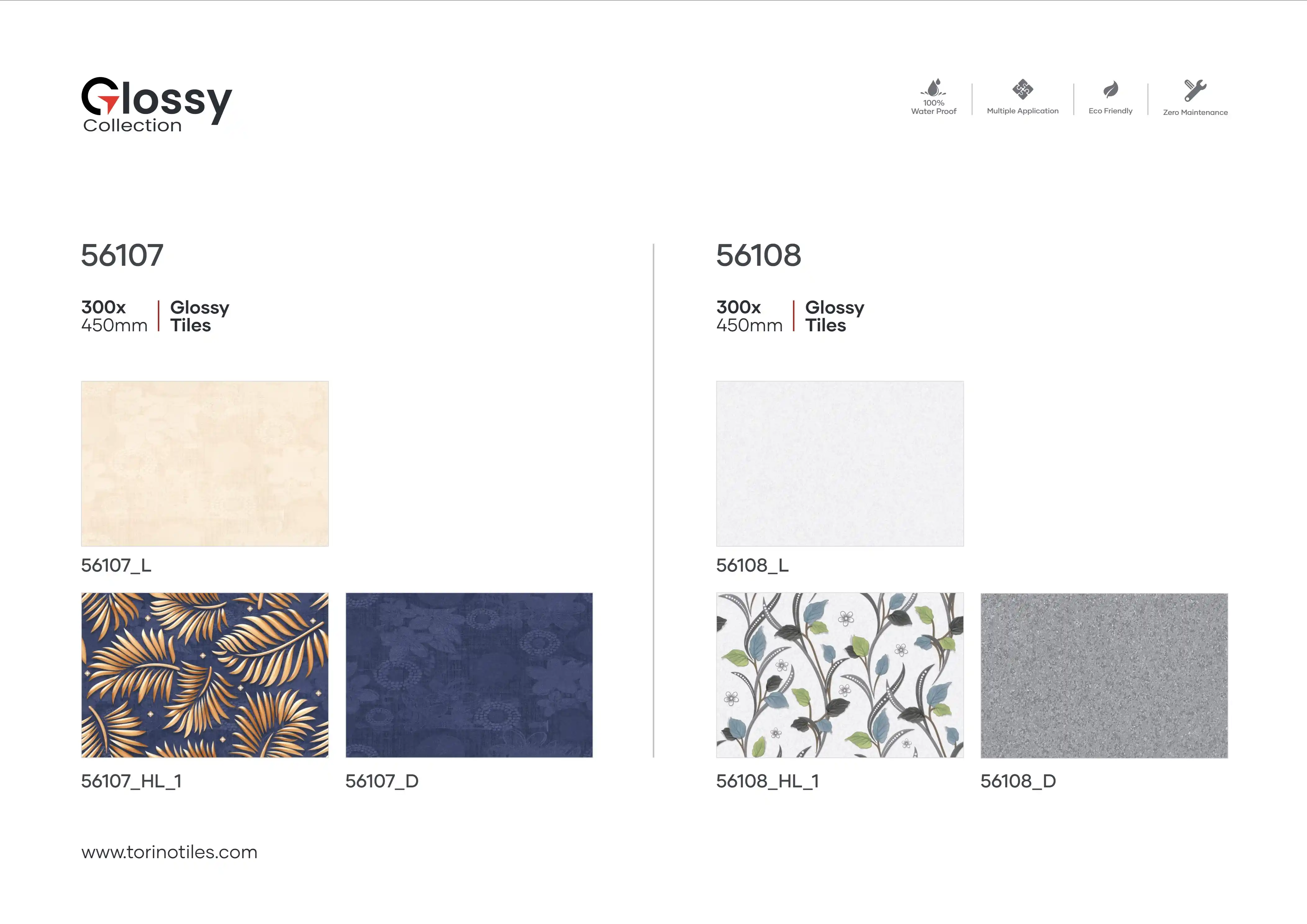Select the dark blue 56107_D tile
The height and width of the screenshot is (924, 1307).
(x=469, y=675)
